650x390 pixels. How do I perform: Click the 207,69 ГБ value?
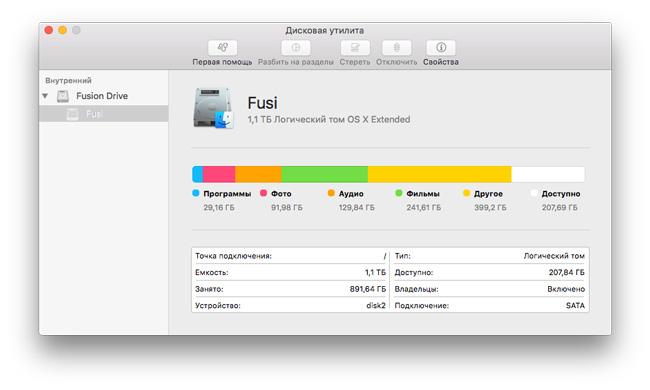coord(560,208)
